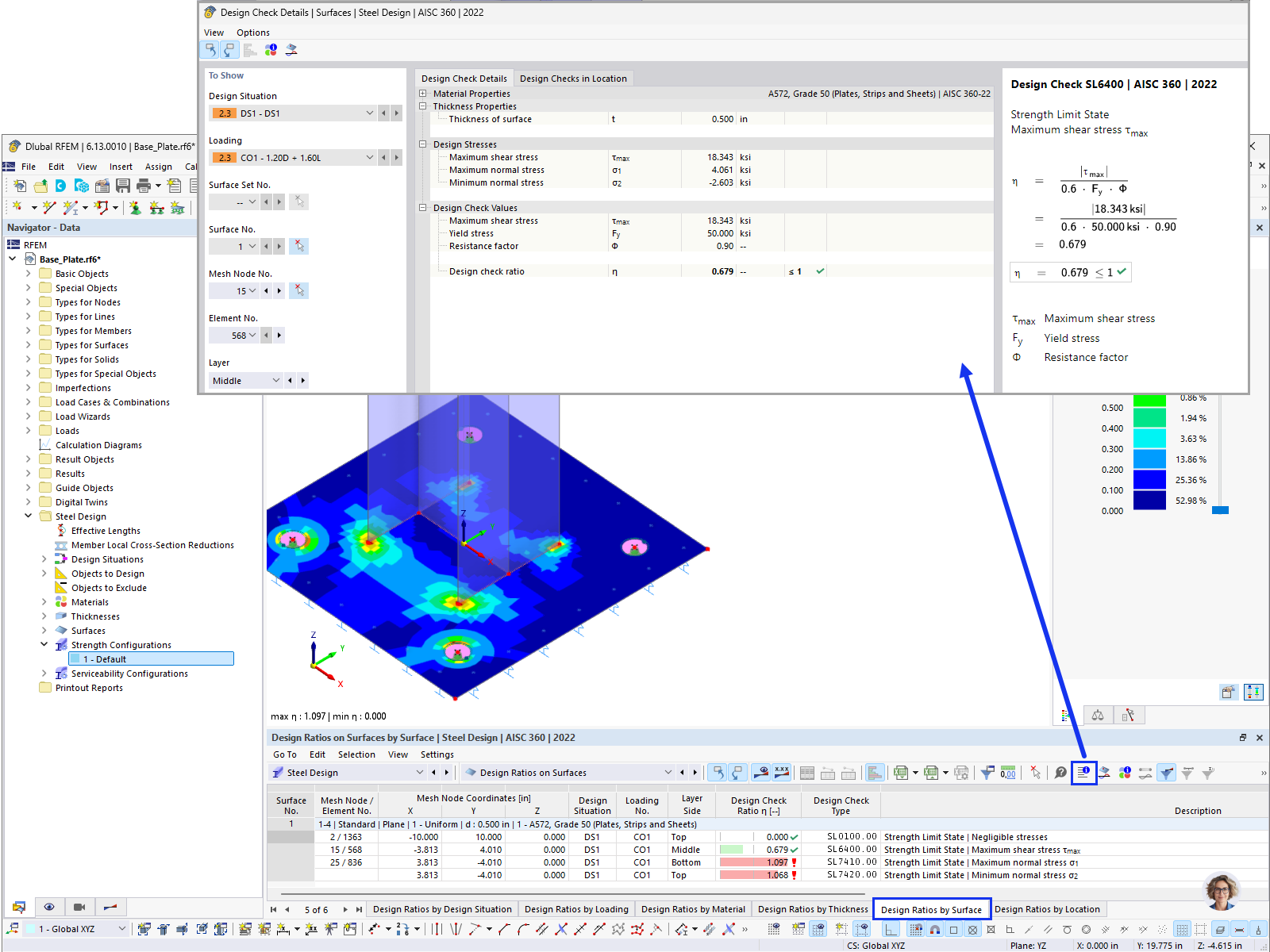
Task: Collapse the Steel Design tree node
Action: click(29, 516)
